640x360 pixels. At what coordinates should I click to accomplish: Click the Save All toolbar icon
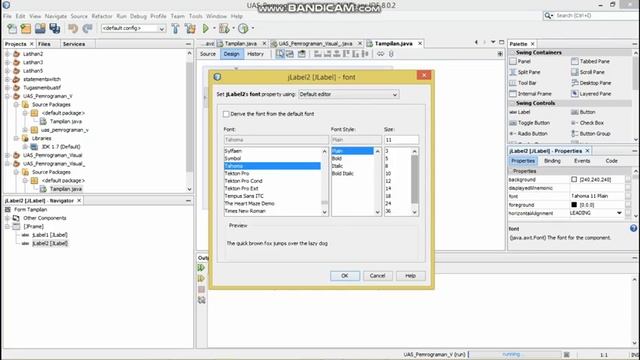55,29
